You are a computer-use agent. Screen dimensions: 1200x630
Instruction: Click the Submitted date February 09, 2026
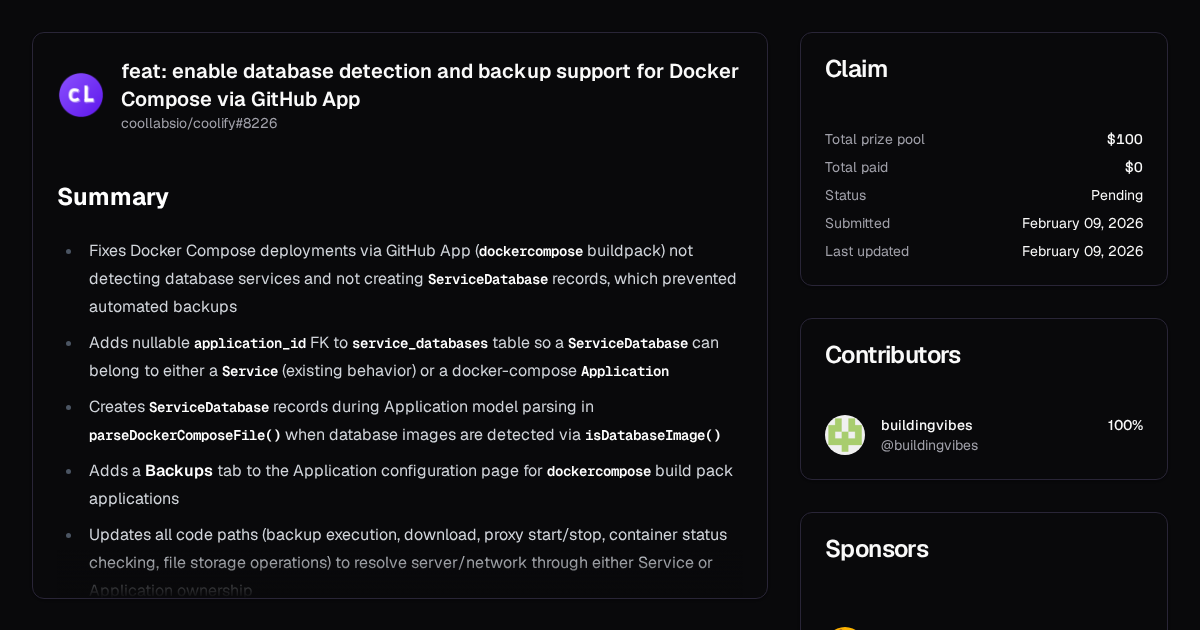(x=1083, y=223)
